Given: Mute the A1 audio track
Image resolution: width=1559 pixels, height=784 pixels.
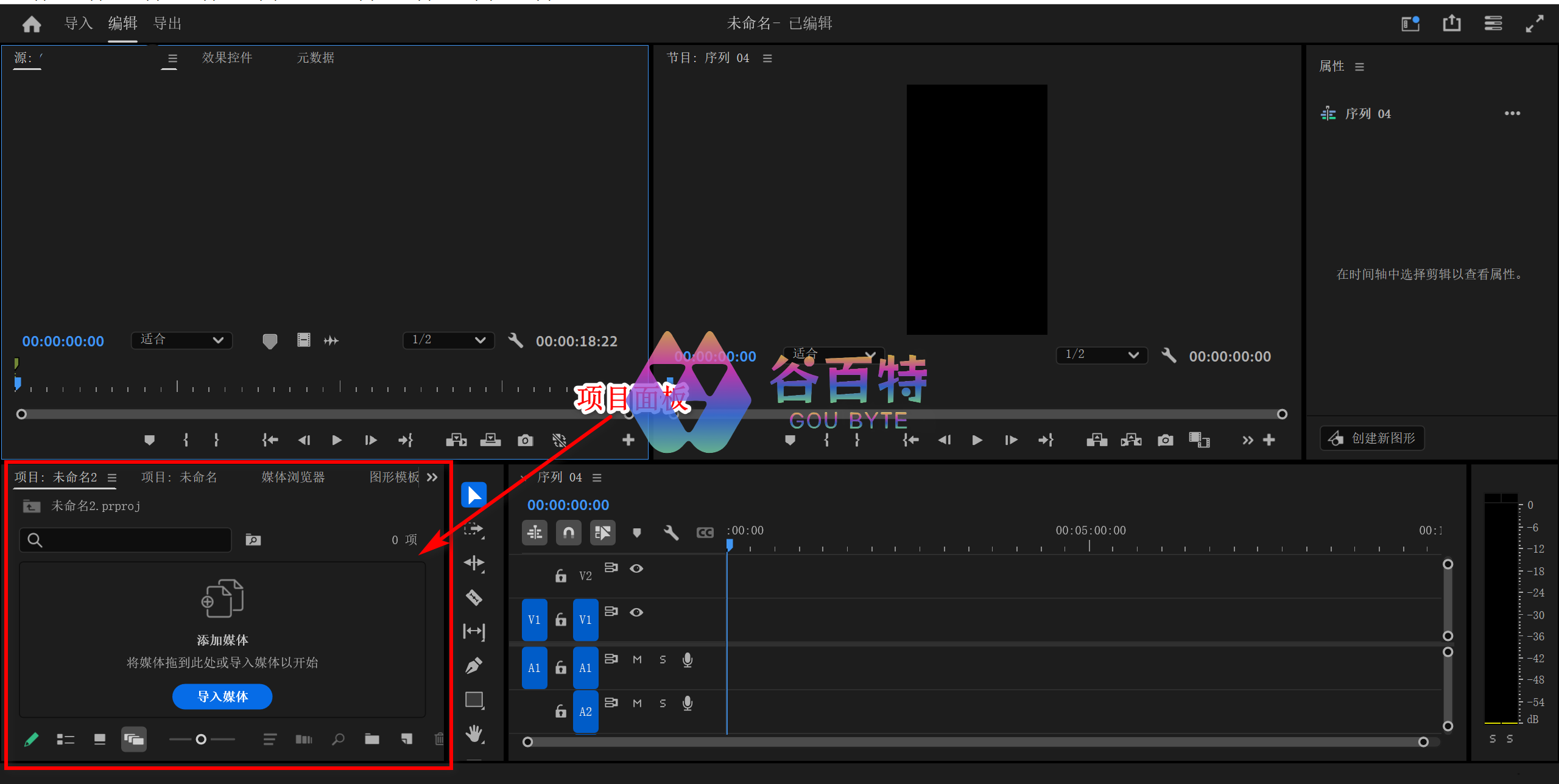Looking at the screenshot, I should [637, 659].
